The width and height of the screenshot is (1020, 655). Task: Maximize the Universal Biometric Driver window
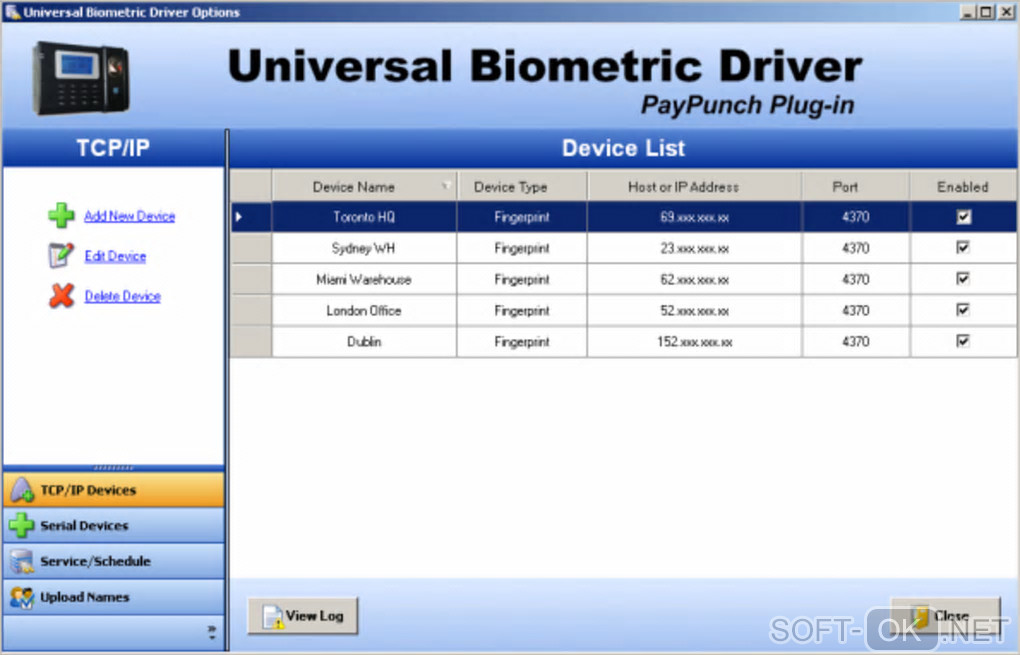pyautogui.click(x=986, y=12)
